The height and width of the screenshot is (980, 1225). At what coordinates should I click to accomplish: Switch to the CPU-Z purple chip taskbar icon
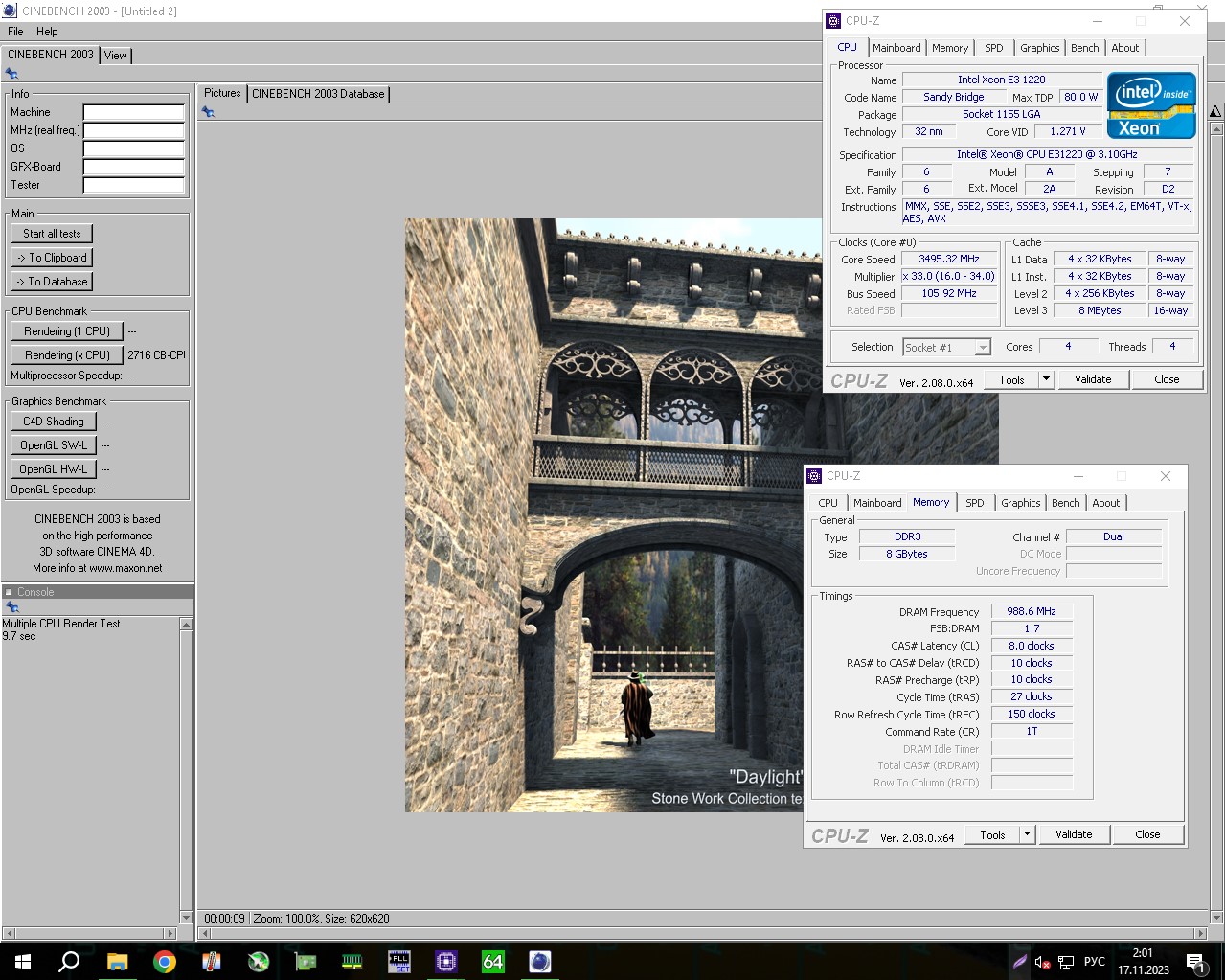tap(446, 961)
